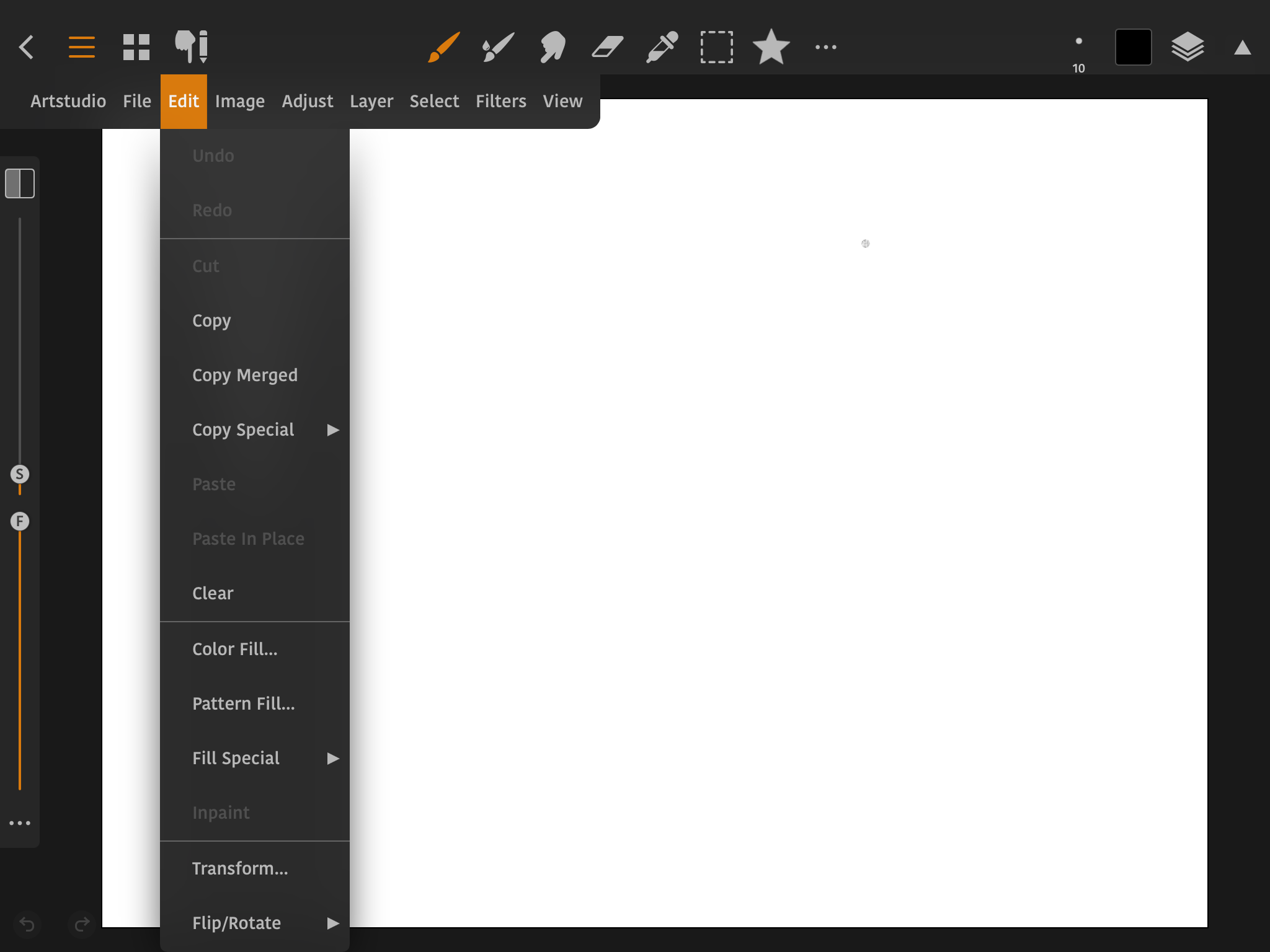
Task: Open the grid gallery view
Action: tap(136, 47)
